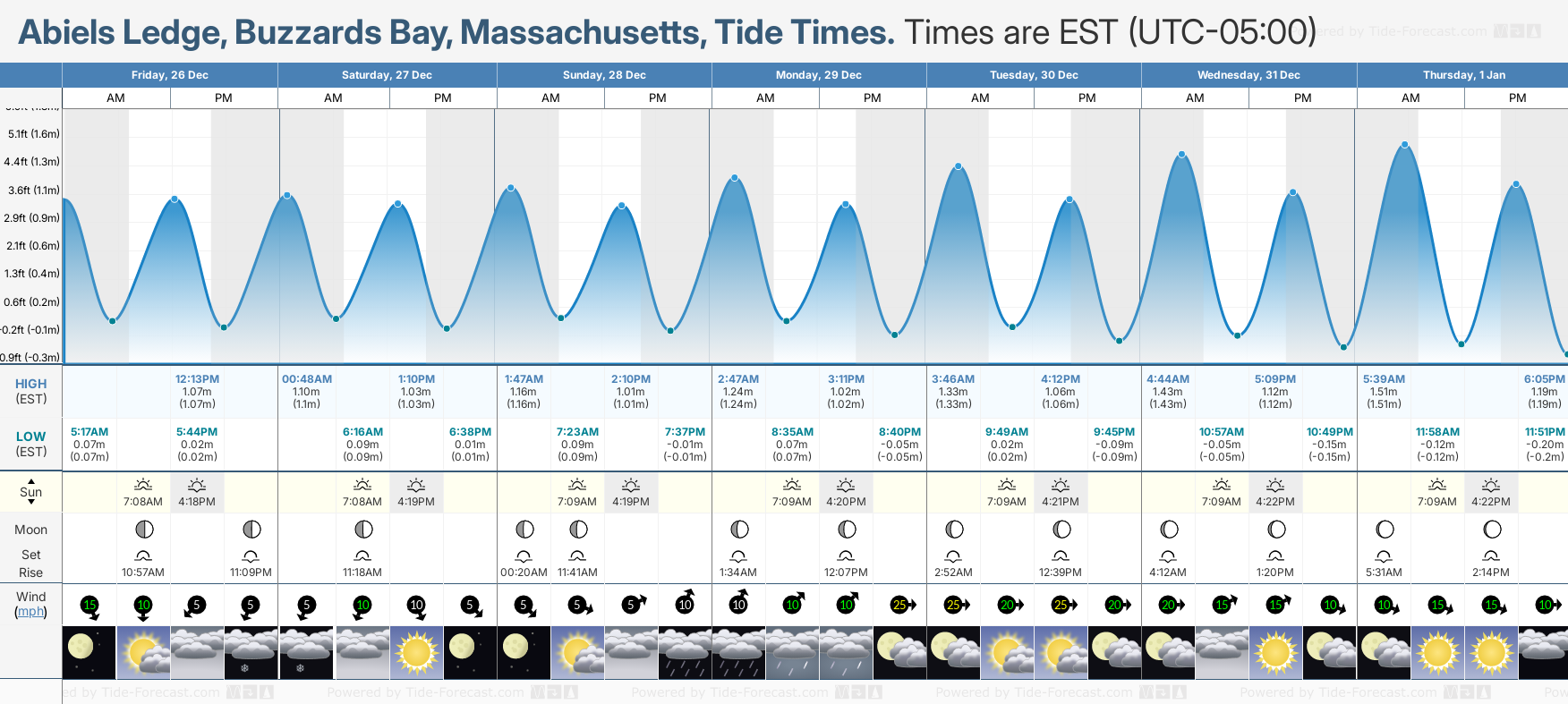The image size is (1568, 704).
Task: Click the 12:13PM Friday high tide entry
Action: (x=197, y=391)
